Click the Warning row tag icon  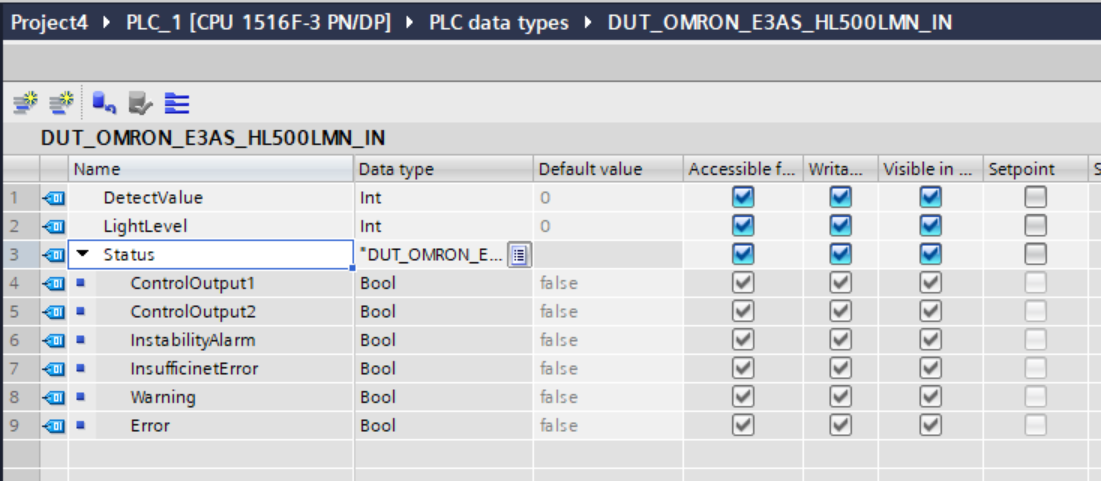54,397
